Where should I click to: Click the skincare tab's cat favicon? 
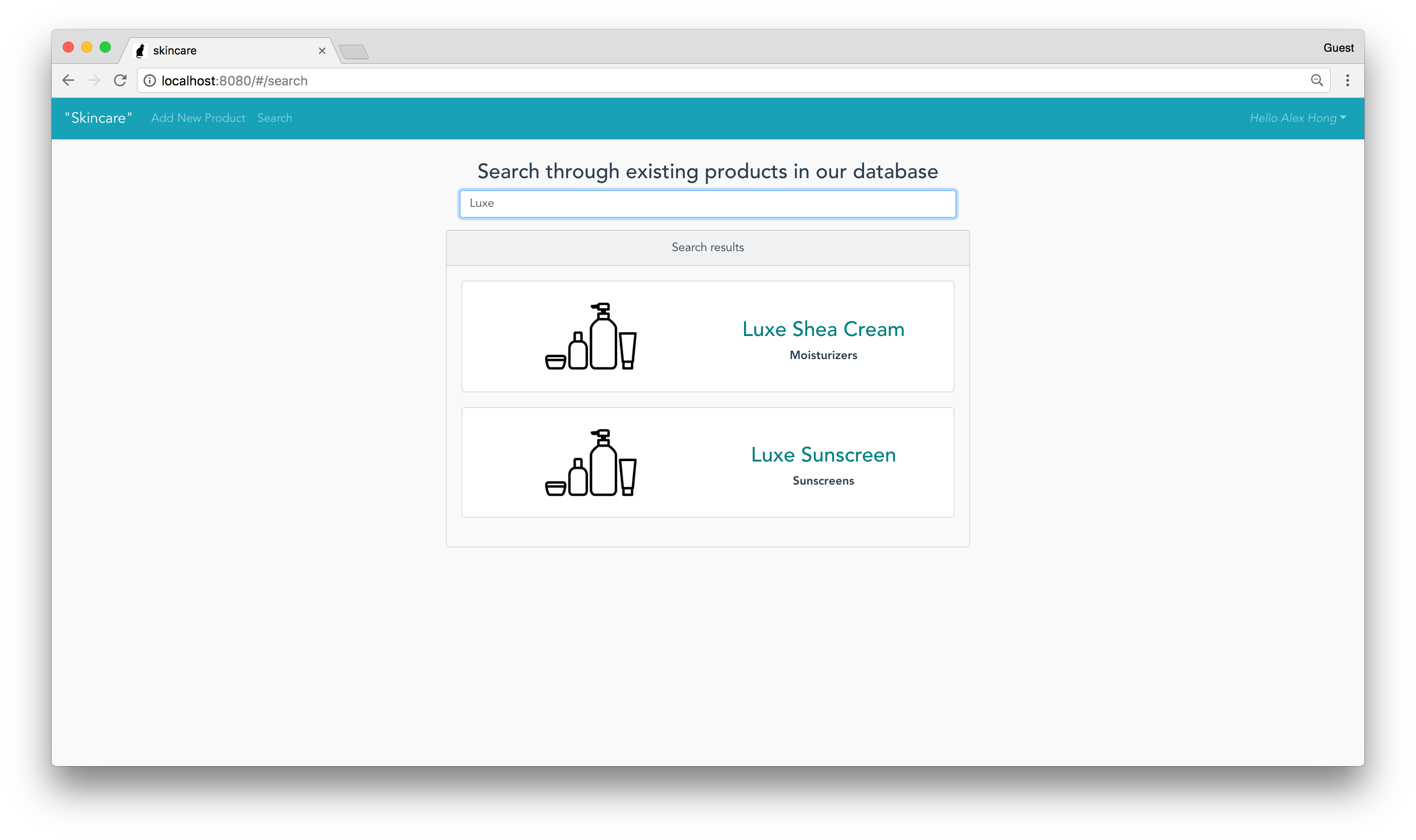click(140, 50)
